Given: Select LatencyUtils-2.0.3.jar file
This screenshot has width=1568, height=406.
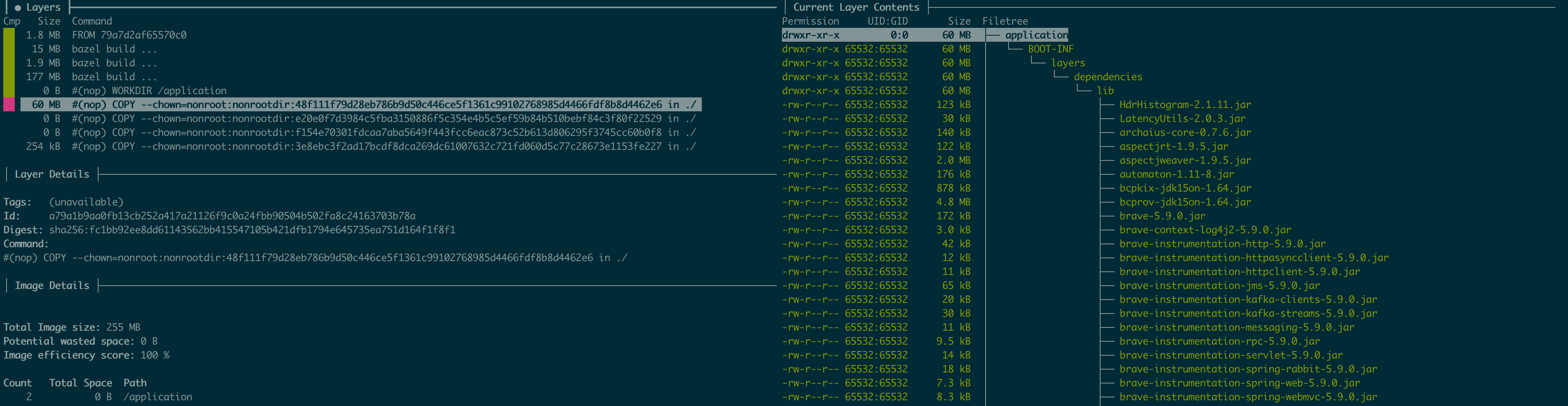Looking at the screenshot, I should coord(1182,119).
